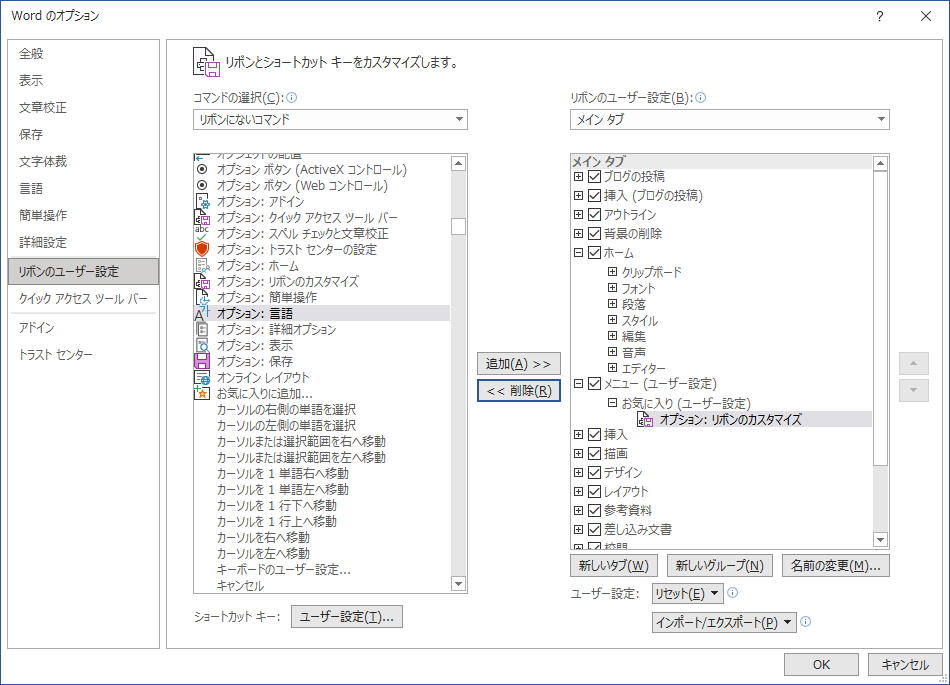950x685 pixels.
Task: Toggle the 描画 tab checkbox
Action: tap(594, 454)
